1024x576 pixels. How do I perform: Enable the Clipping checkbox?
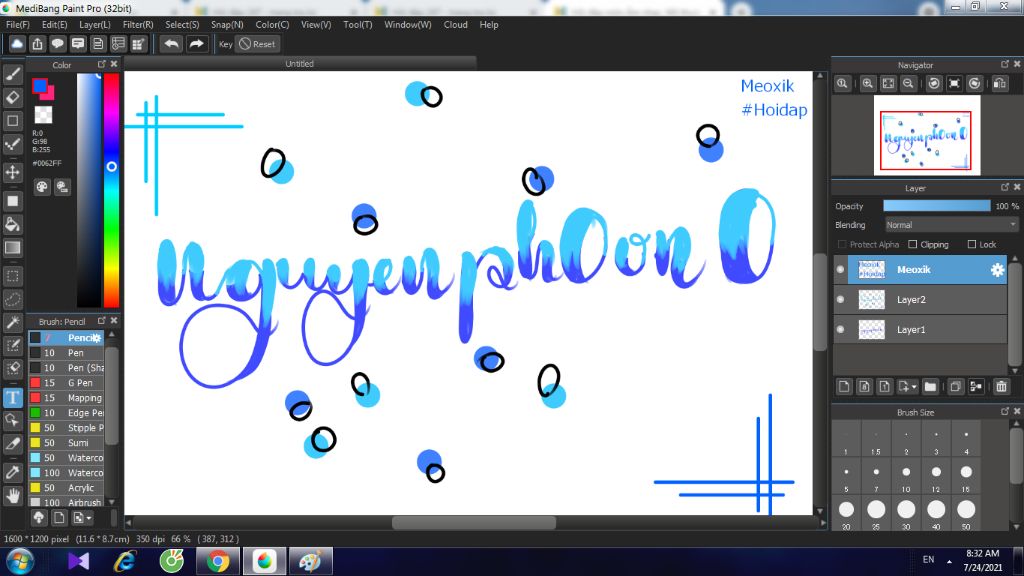[x=913, y=244]
